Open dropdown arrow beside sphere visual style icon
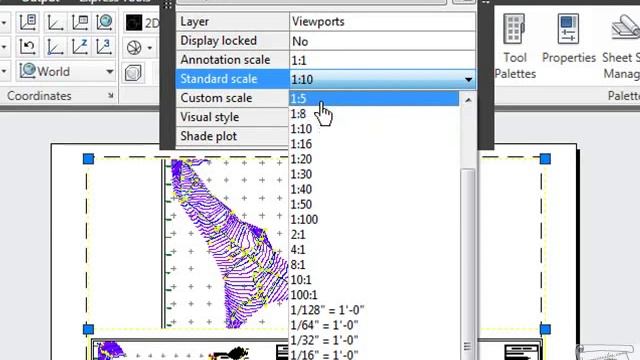The image size is (640, 360). click(x=150, y=48)
